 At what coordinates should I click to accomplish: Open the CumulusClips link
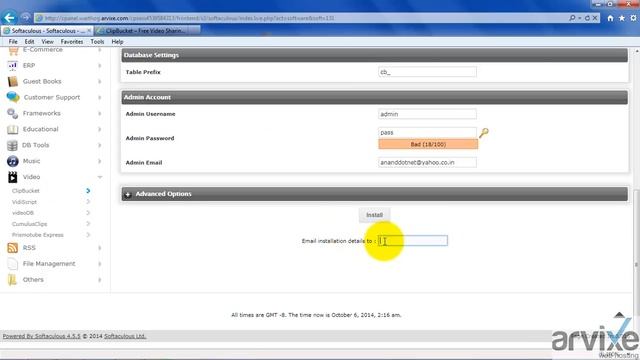[x=29, y=224]
